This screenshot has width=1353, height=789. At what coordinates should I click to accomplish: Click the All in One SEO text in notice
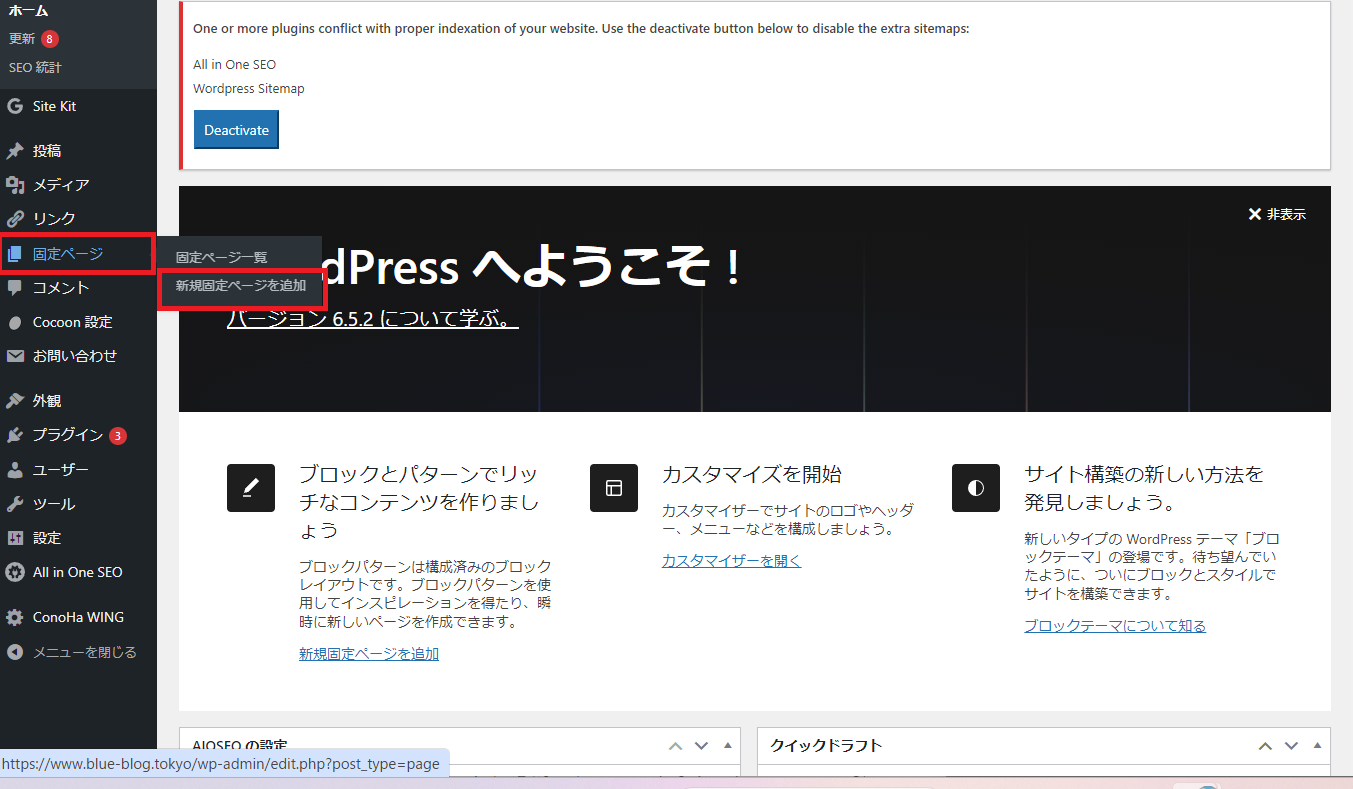point(235,65)
